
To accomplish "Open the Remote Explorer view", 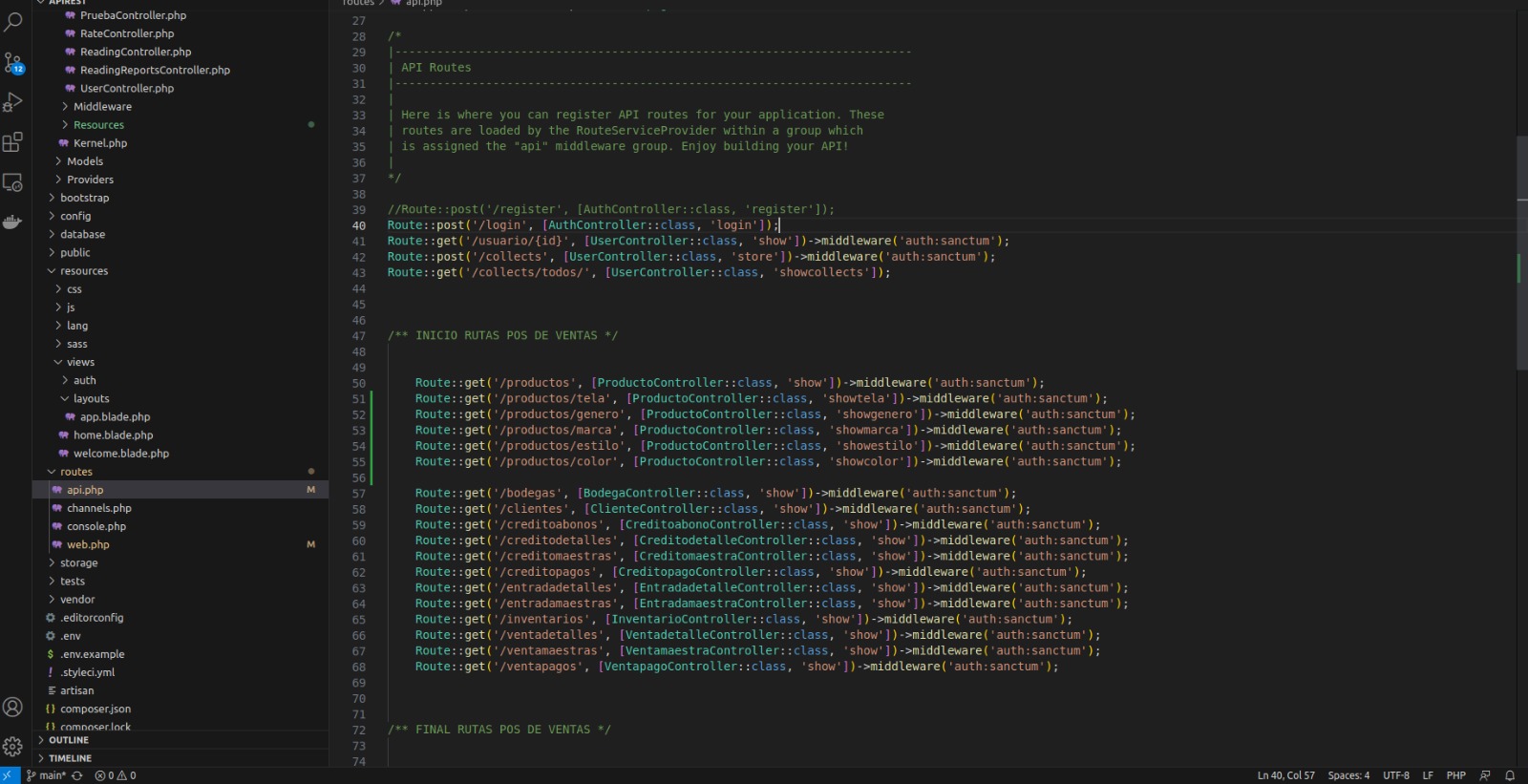I will coord(13,182).
